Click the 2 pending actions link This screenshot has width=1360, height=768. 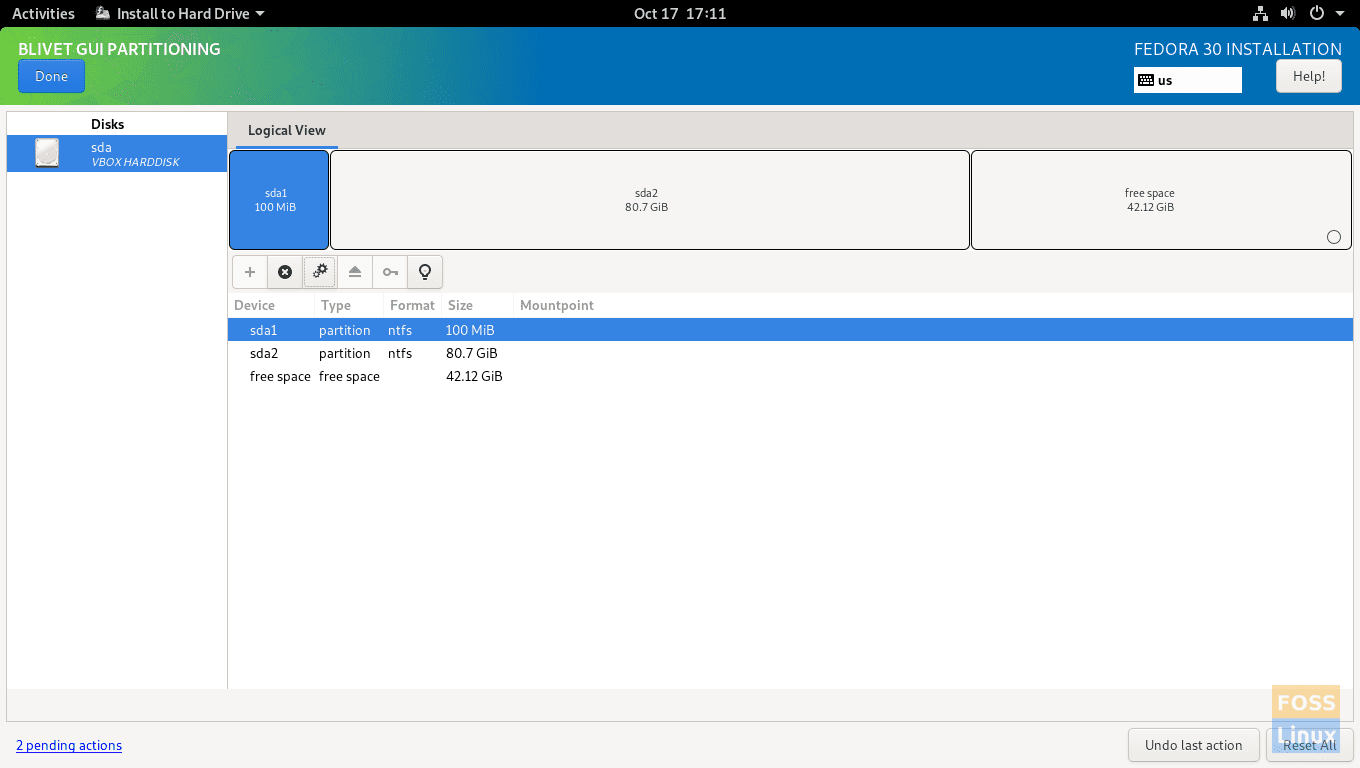[69, 745]
